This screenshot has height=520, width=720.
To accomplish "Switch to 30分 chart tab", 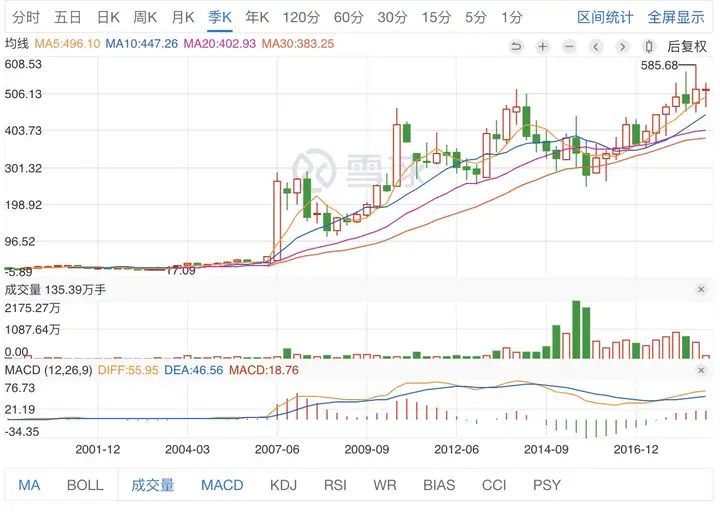I will click(x=393, y=17).
